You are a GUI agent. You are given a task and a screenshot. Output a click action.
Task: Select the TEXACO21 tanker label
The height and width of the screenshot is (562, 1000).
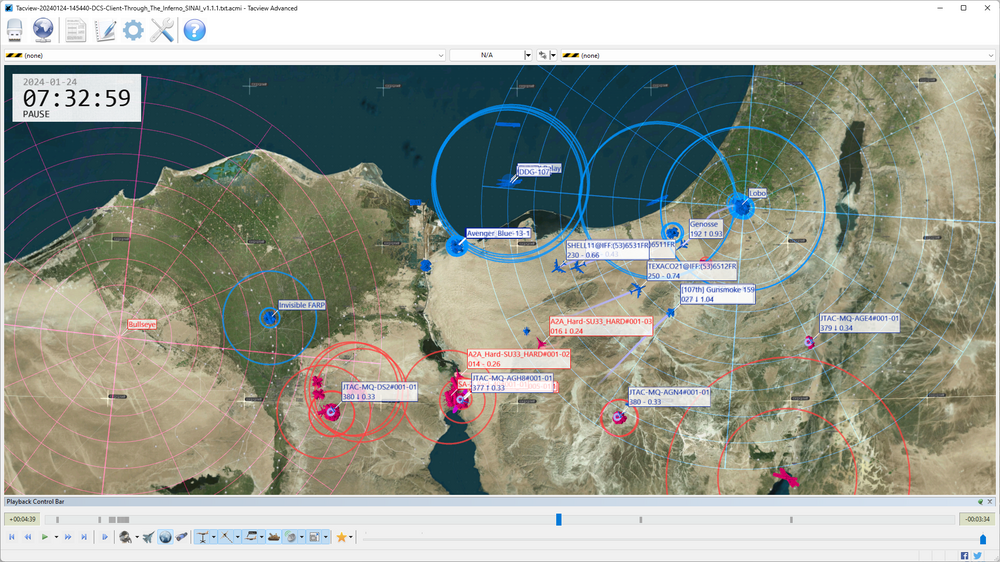tap(692, 271)
